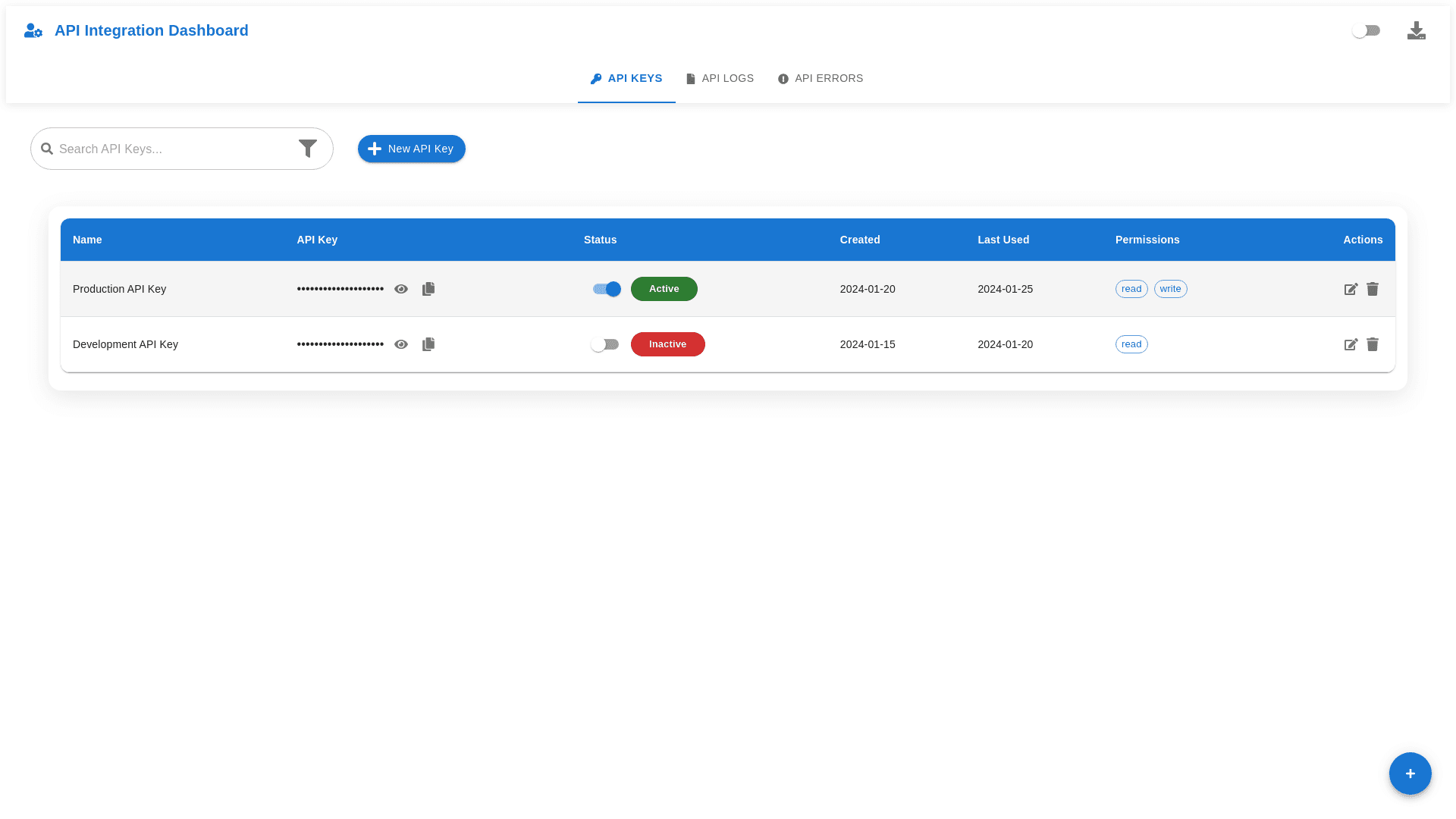Copy the Development API Key value
This screenshot has height=819, width=1456.
pyautogui.click(x=428, y=344)
